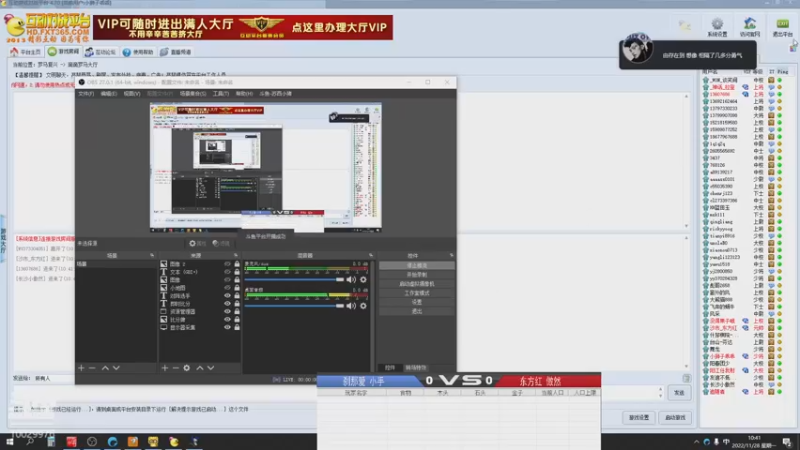Open Edge browser from taskbar
The height and width of the screenshot is (450, 800).
(x=112, y=442)
